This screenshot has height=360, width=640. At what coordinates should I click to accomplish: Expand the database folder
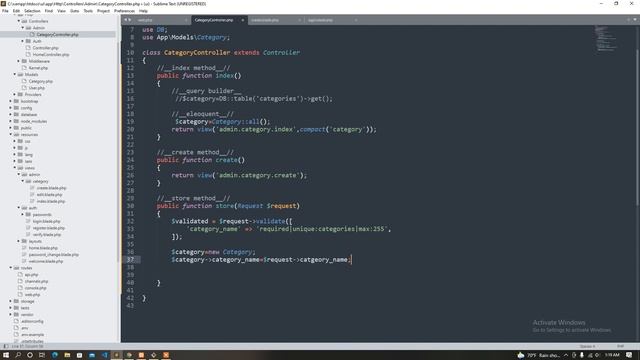pos(11,115)
